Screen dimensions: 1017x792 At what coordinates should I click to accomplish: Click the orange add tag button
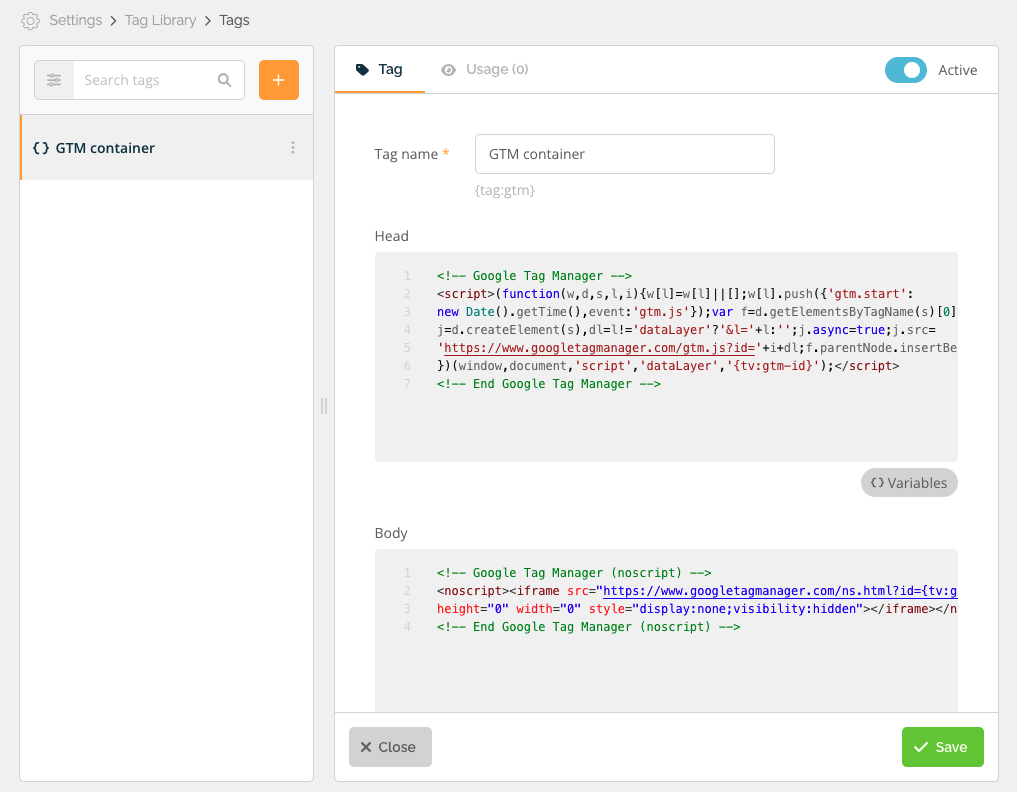(x=278, y=79)
